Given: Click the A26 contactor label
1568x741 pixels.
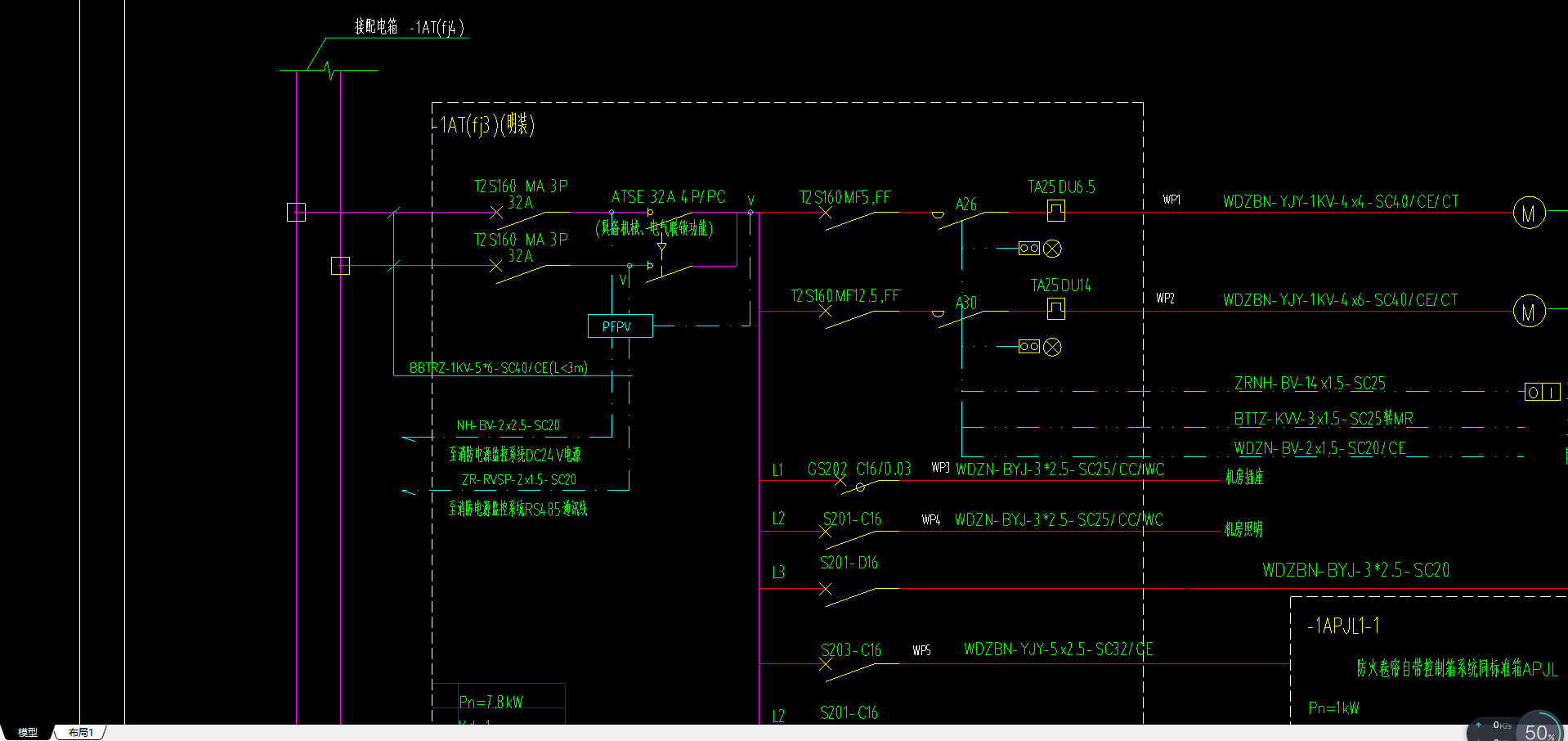Looking at the screenshot, I should pos(966,204).
